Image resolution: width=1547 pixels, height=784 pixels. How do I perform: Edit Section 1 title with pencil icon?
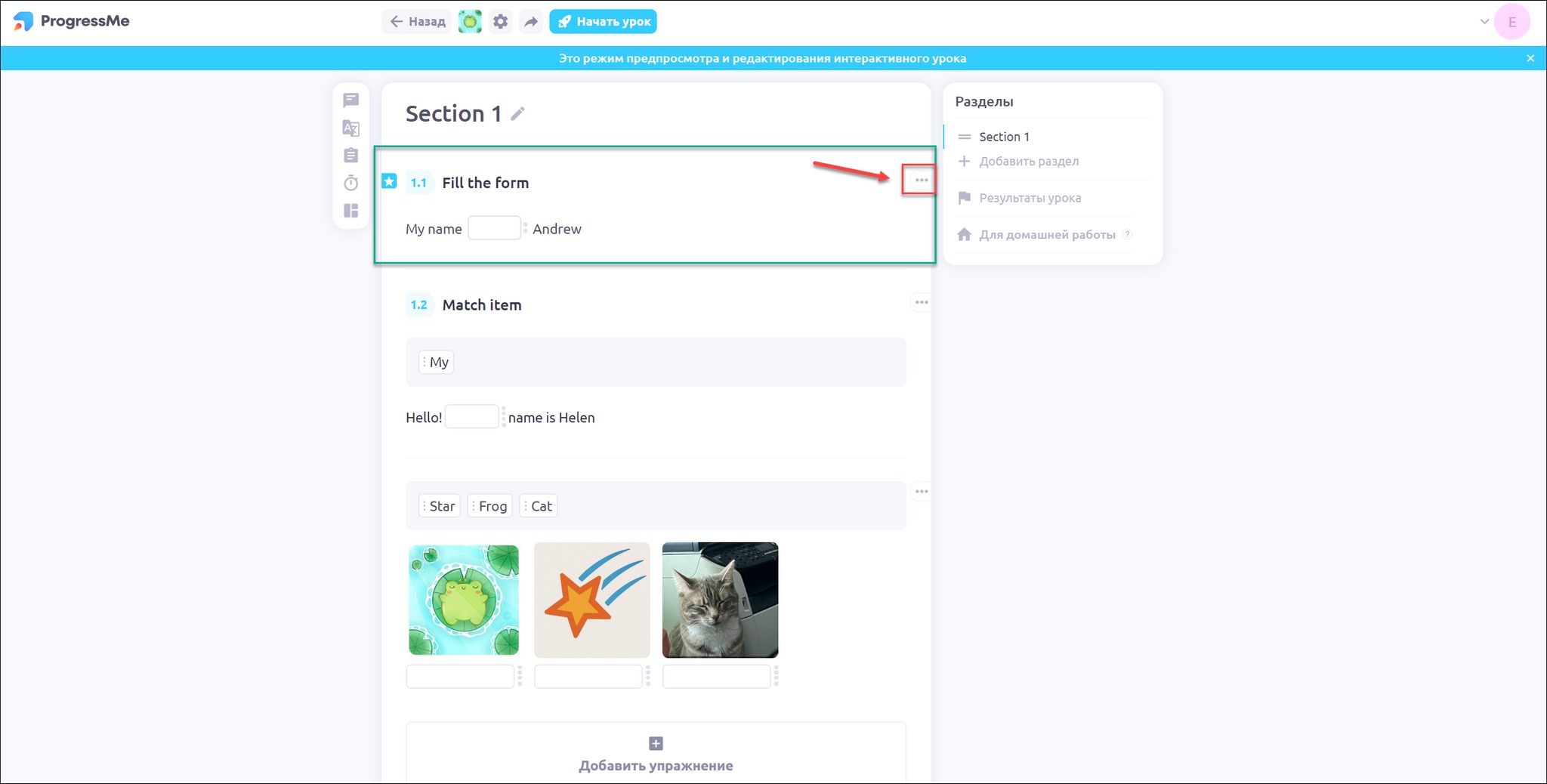point(517,113)
